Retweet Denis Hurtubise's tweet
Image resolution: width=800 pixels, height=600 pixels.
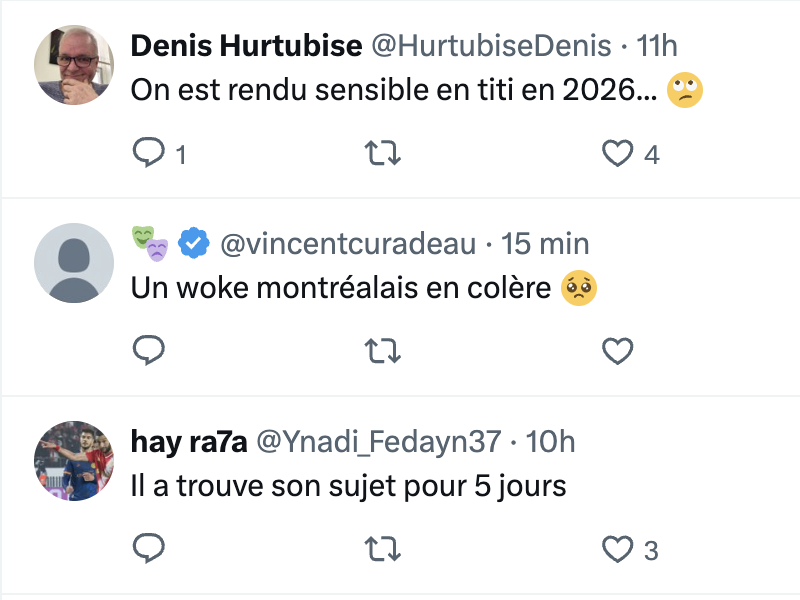384,153
